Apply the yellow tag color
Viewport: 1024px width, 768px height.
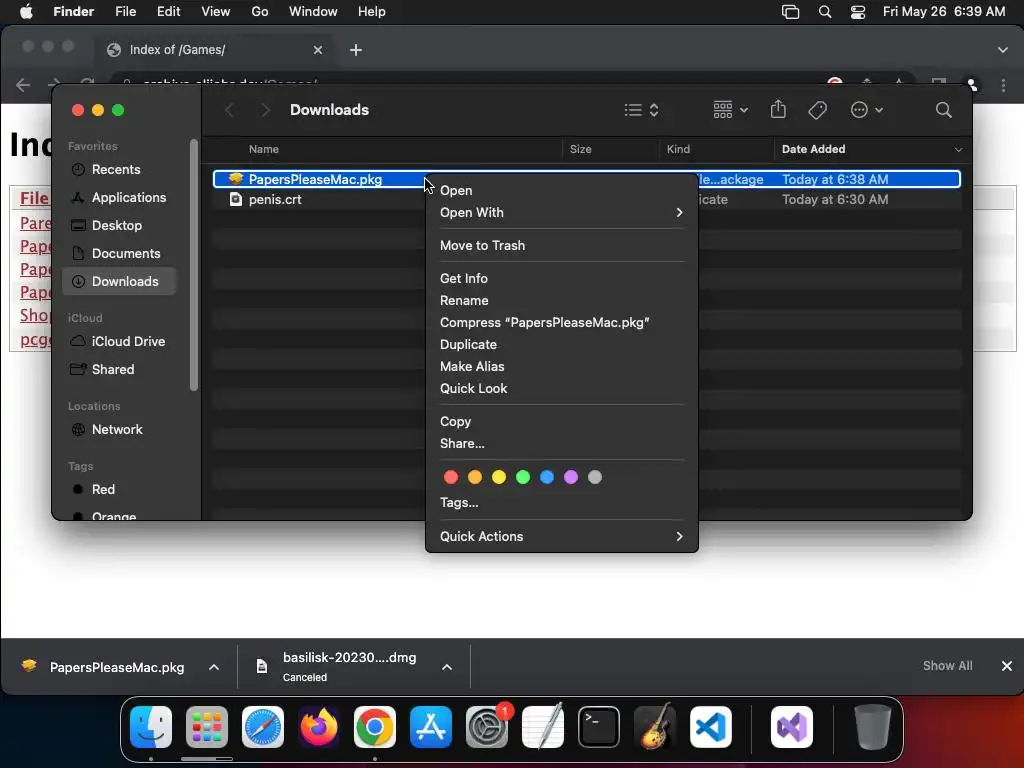pyautogui.click(x=499, y=477)
